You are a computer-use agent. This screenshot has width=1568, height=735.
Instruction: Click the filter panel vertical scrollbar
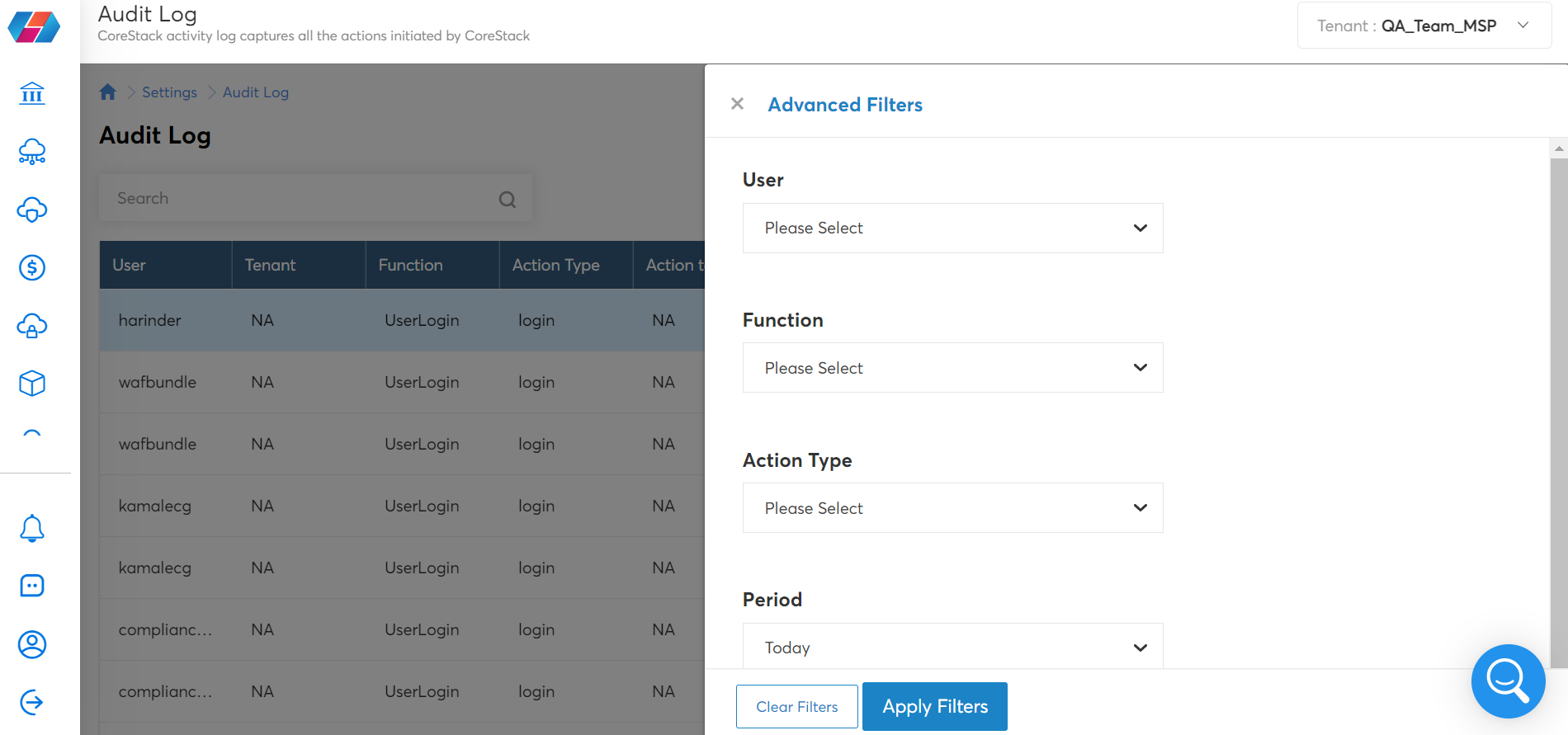(x=1558, y=411)
